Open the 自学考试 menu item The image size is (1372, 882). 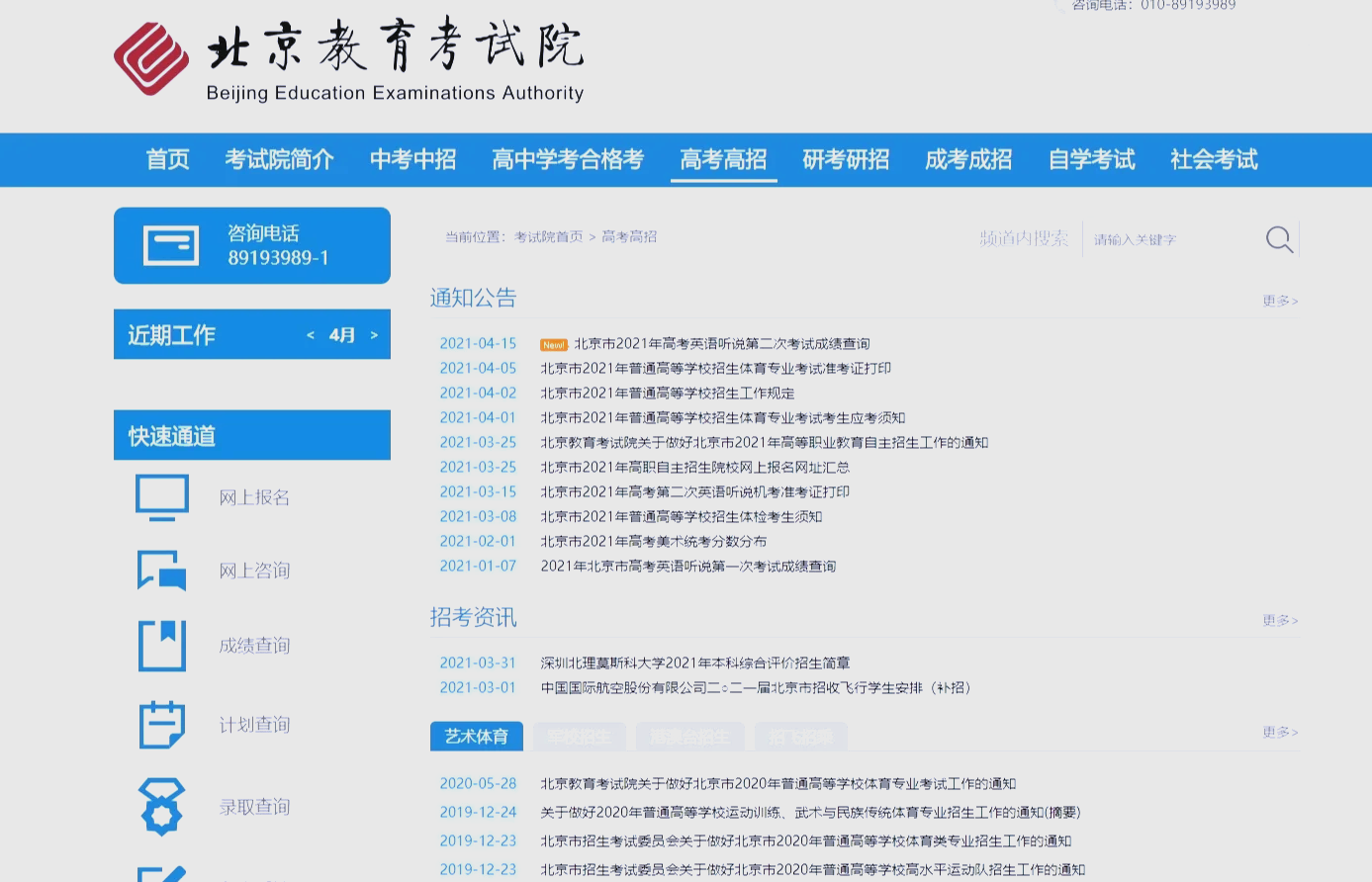[x=1091, y=159]
